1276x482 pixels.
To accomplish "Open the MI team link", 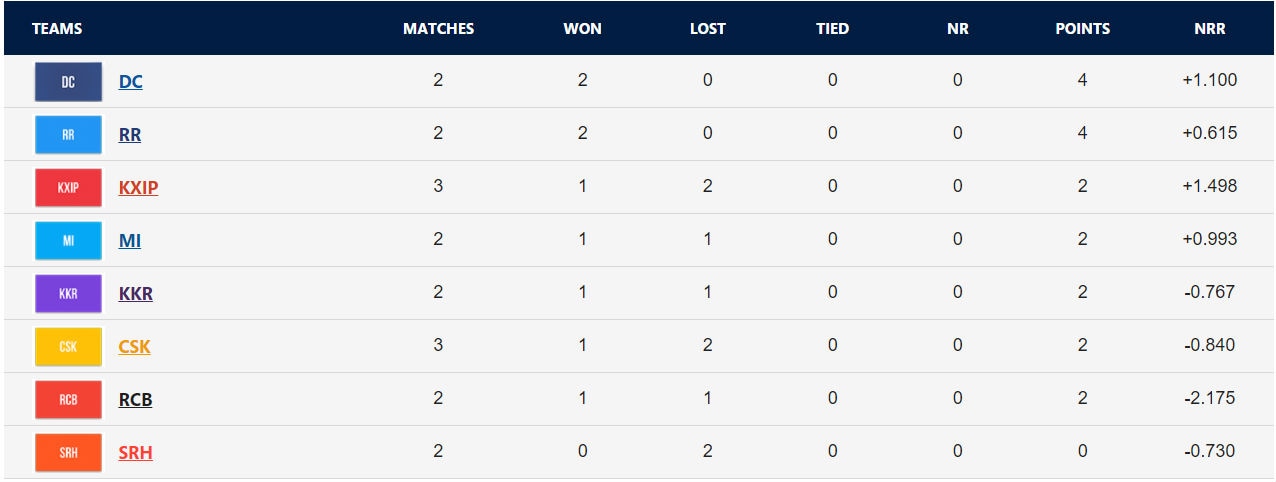I will [x=130, y=241].
